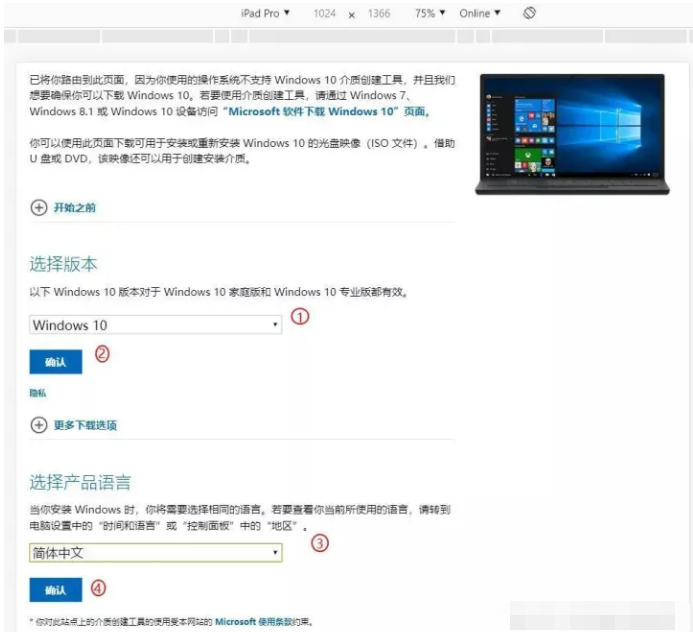Open the 隐私 privacy link
This screenshot has width=693, height=632.
pos(38,394)
